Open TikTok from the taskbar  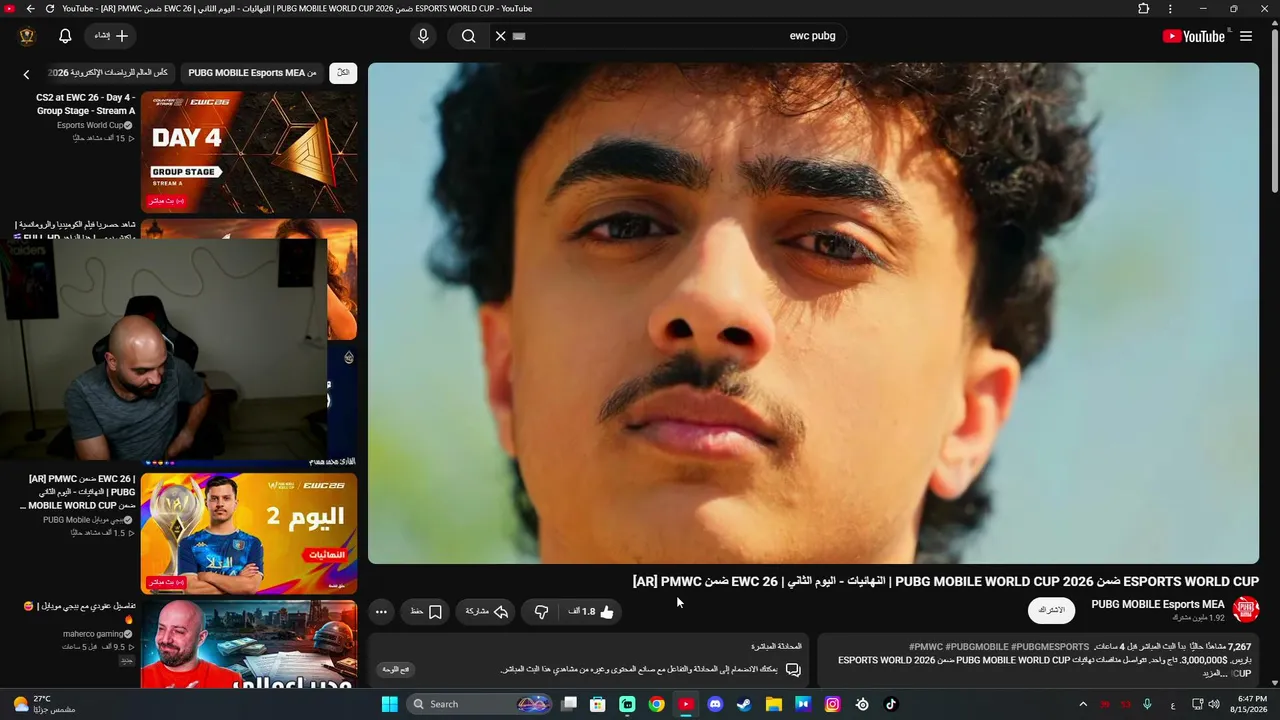click(x=891, y=704)
